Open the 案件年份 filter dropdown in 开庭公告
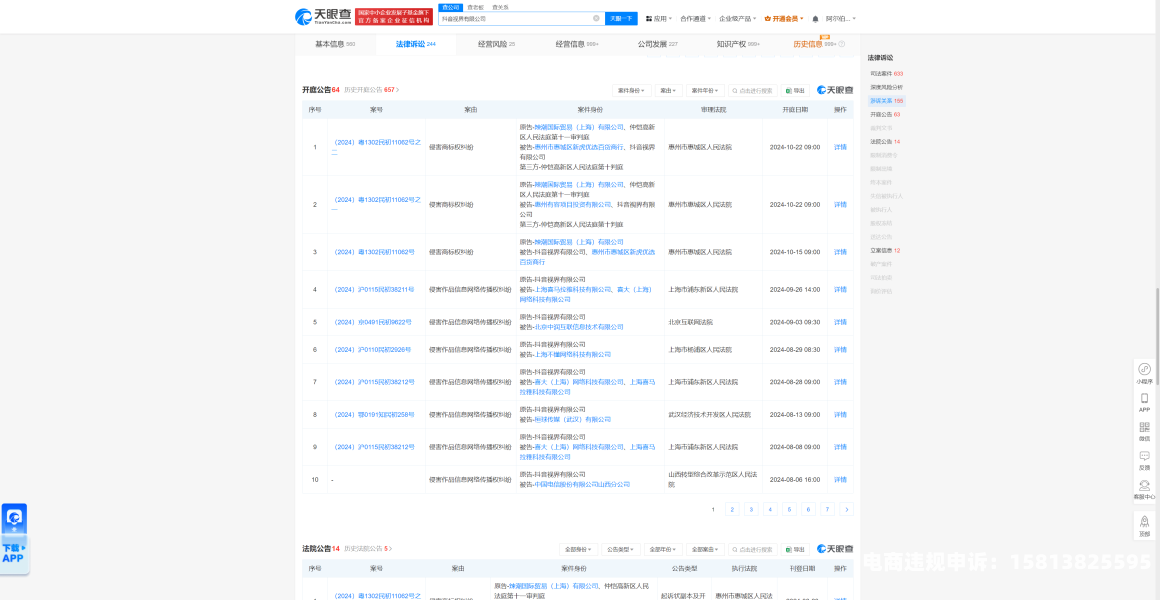The image size is (1160, 600). pyautogui.click(x=705, y=90)
